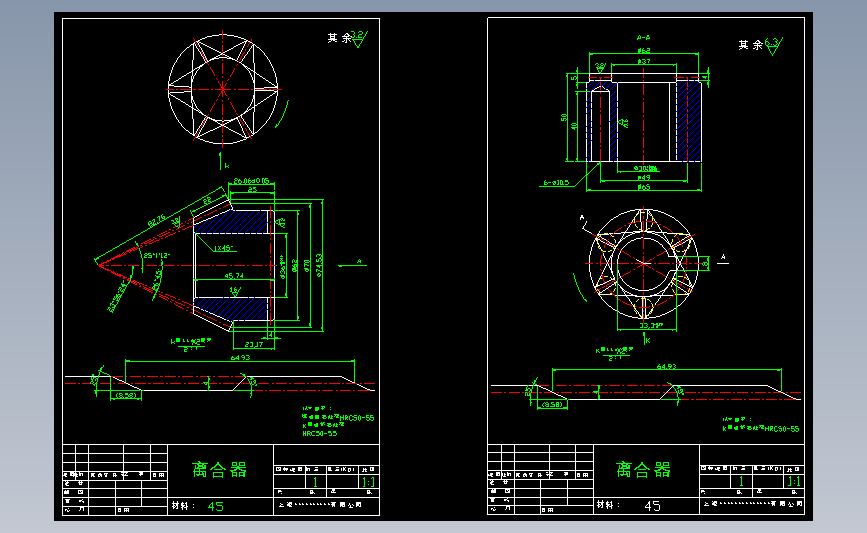Viewport: 867px width, 533px height.
Task: Click the 82.76 cone distance dimension
Action: [156, 221]
